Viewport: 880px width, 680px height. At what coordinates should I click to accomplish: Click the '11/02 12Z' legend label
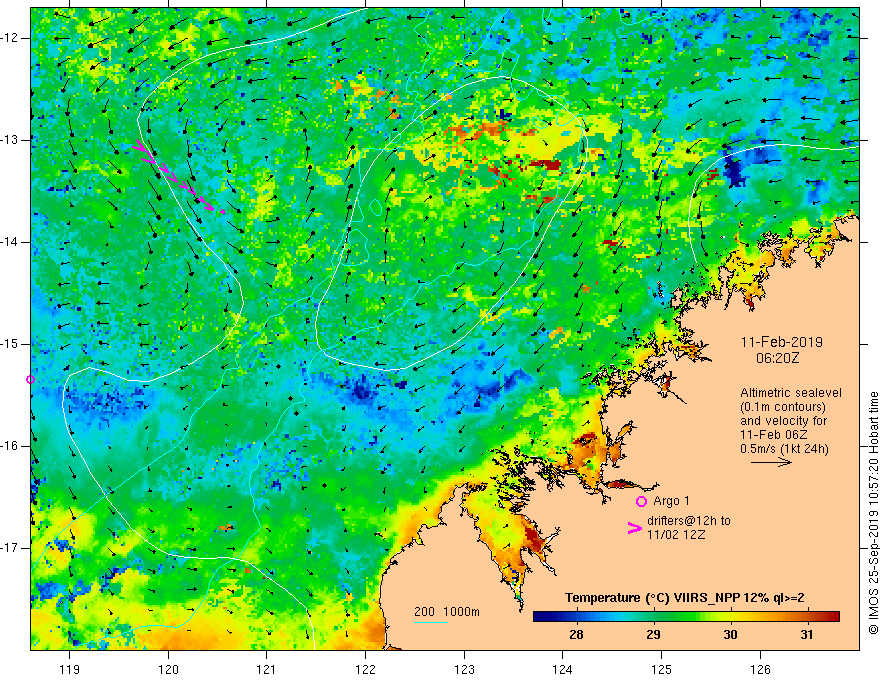[676, 535]
